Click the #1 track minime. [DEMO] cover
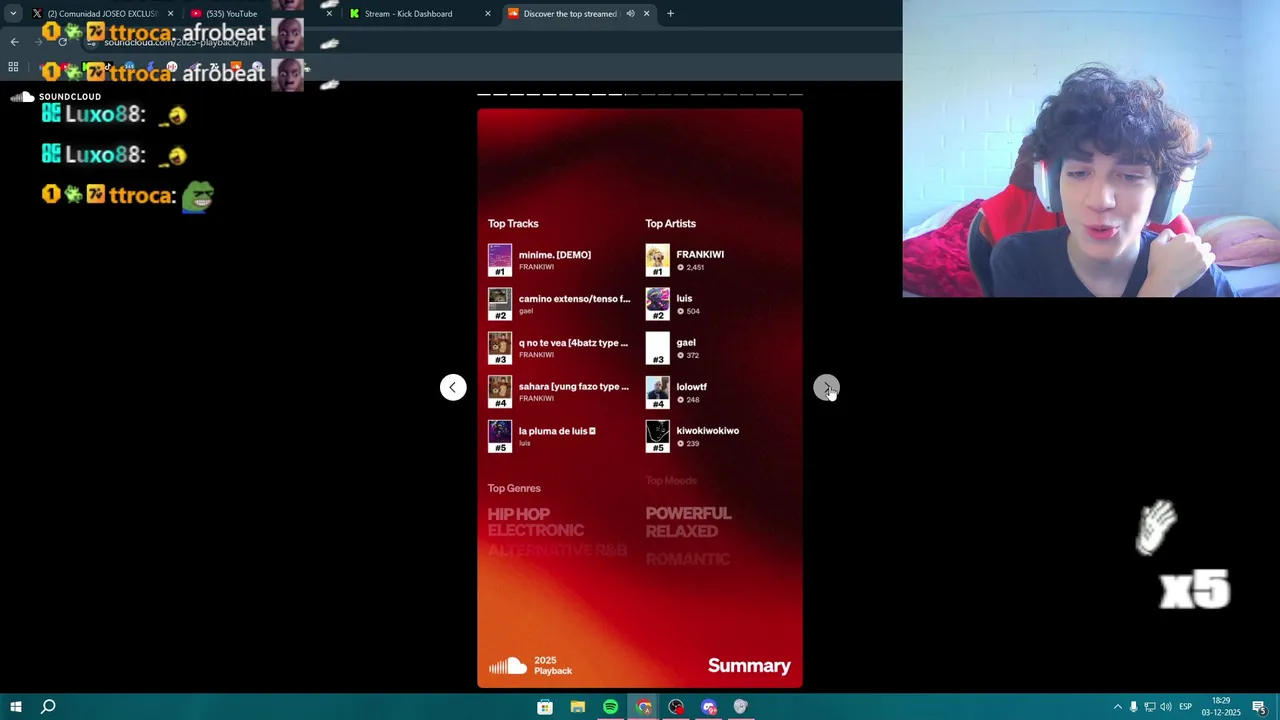Image resolution: width=1280 pixels, height=720 pixels. [x=500, y=260]
